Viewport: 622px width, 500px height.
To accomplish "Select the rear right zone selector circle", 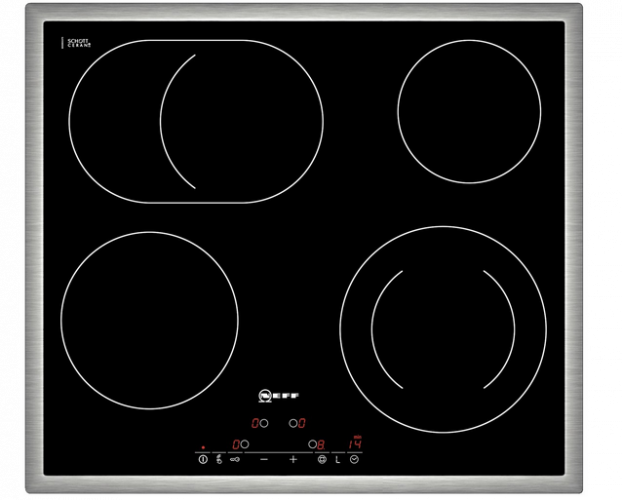I will tap(292, 423).
